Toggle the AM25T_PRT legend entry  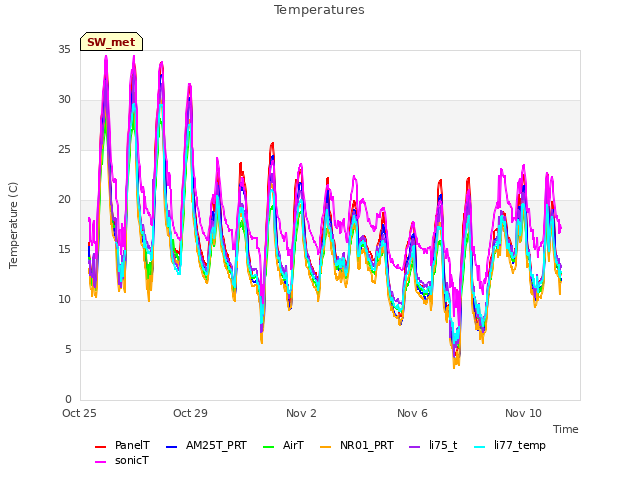pos(207,445)
